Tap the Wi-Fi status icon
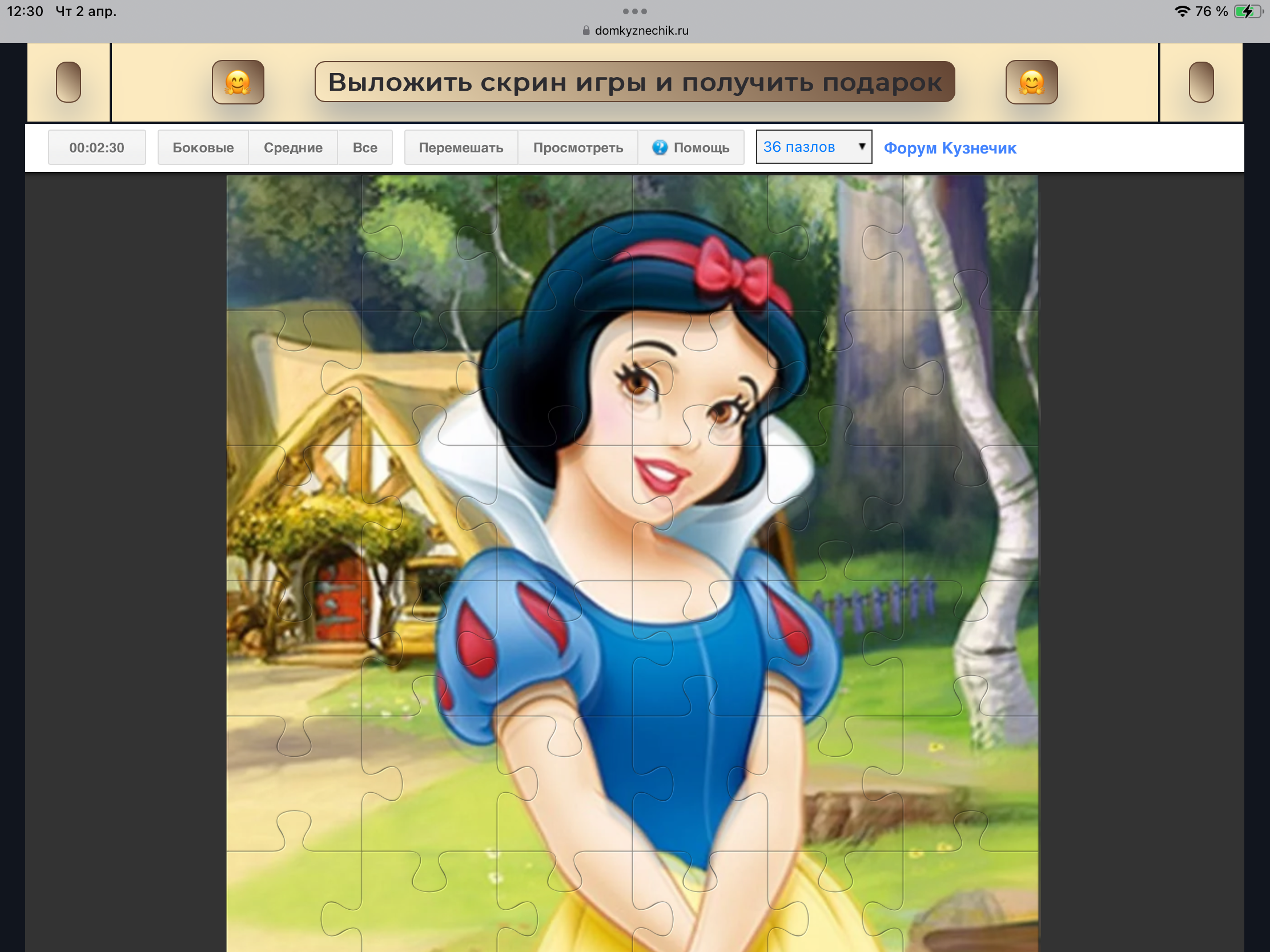The width and height of the screenshot is (1270, 952). point(1181,11)
